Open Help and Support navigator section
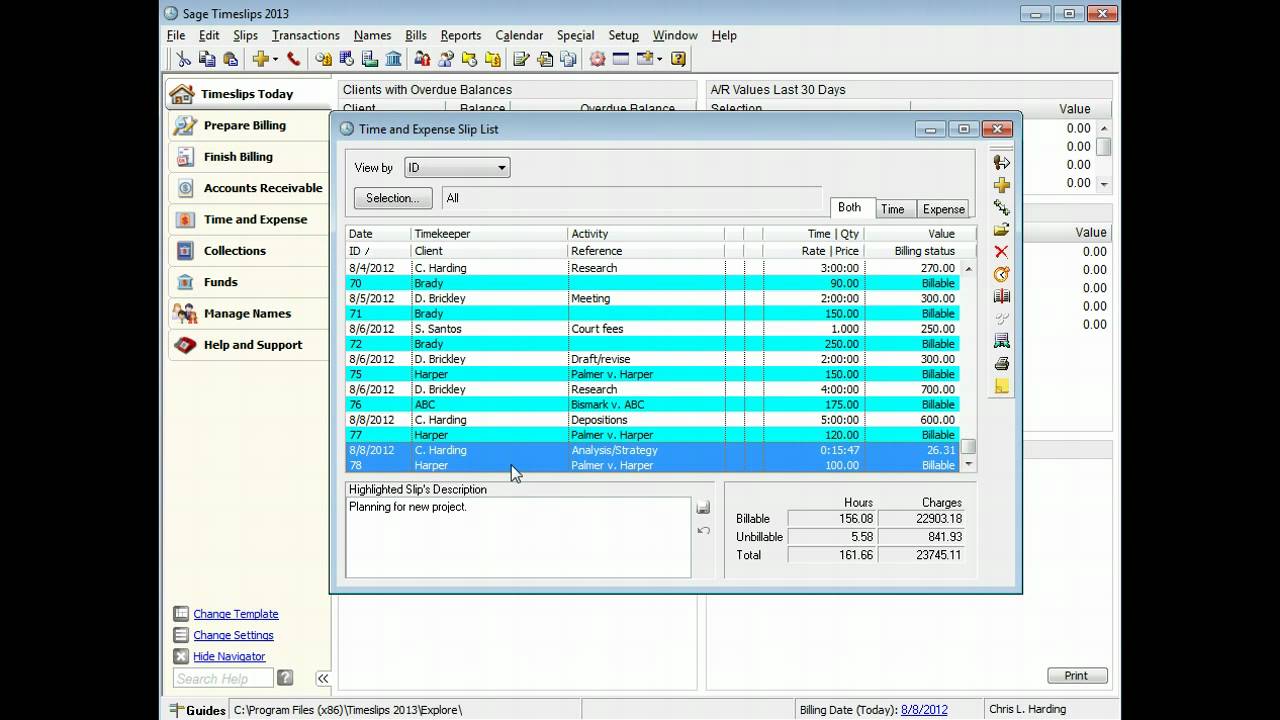The height and width of the screenshot is (720, 1280). (x=248, y=345)
